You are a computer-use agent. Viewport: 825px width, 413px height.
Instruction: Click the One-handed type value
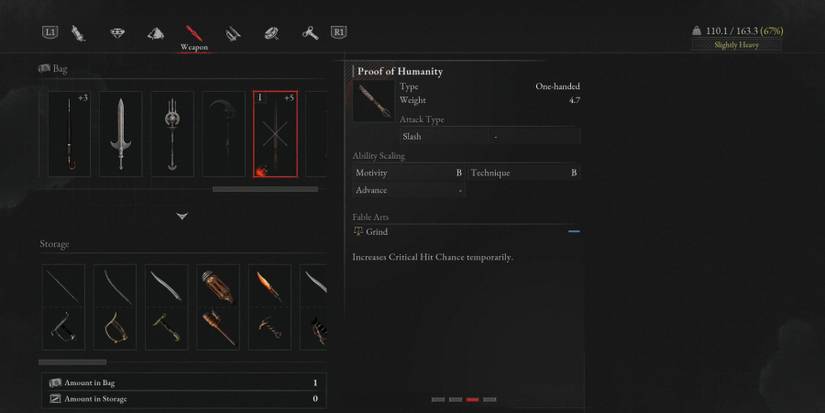coord(558,86)
